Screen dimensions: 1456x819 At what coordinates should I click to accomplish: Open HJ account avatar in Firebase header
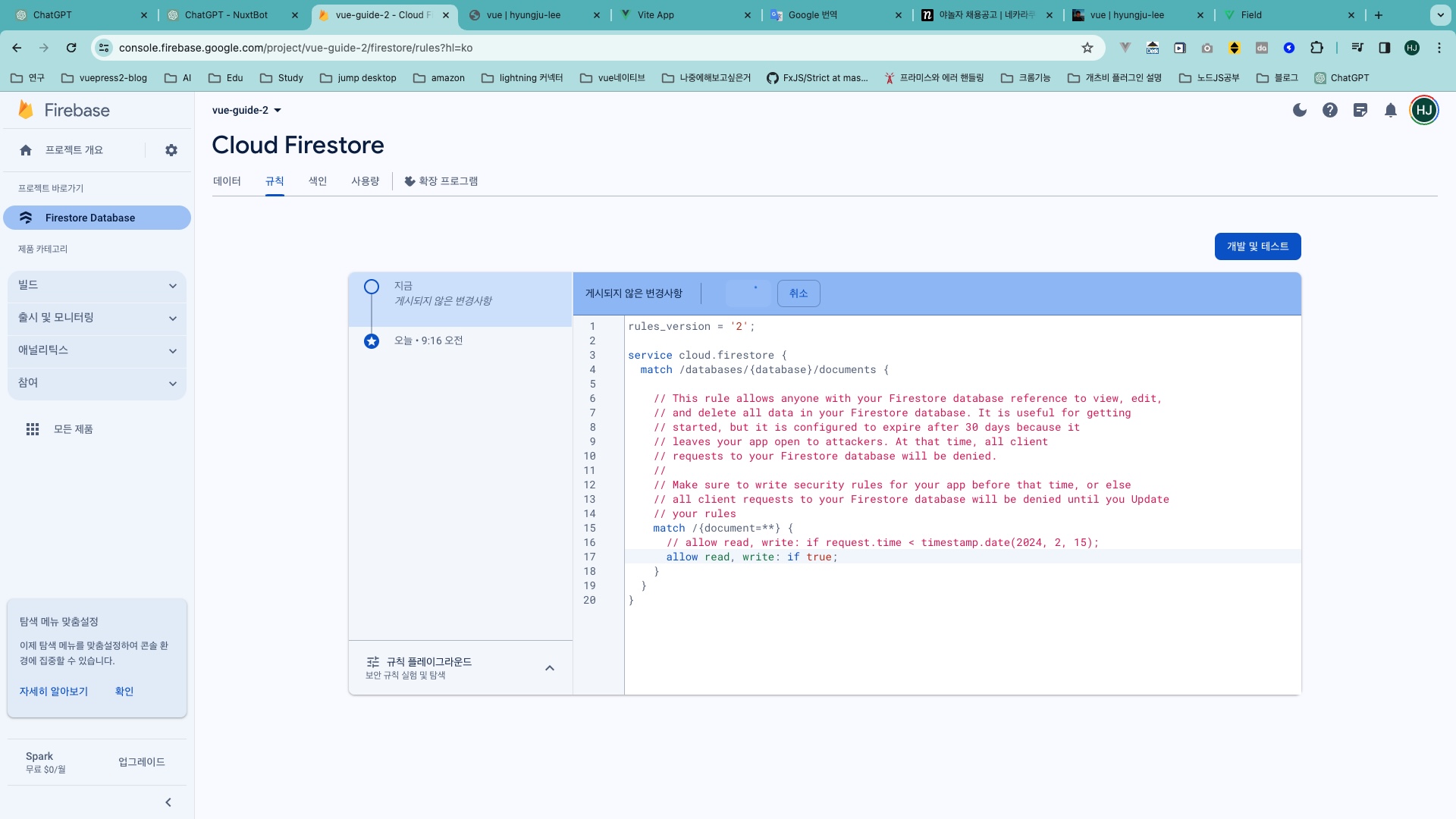[x=1424, y=110]
